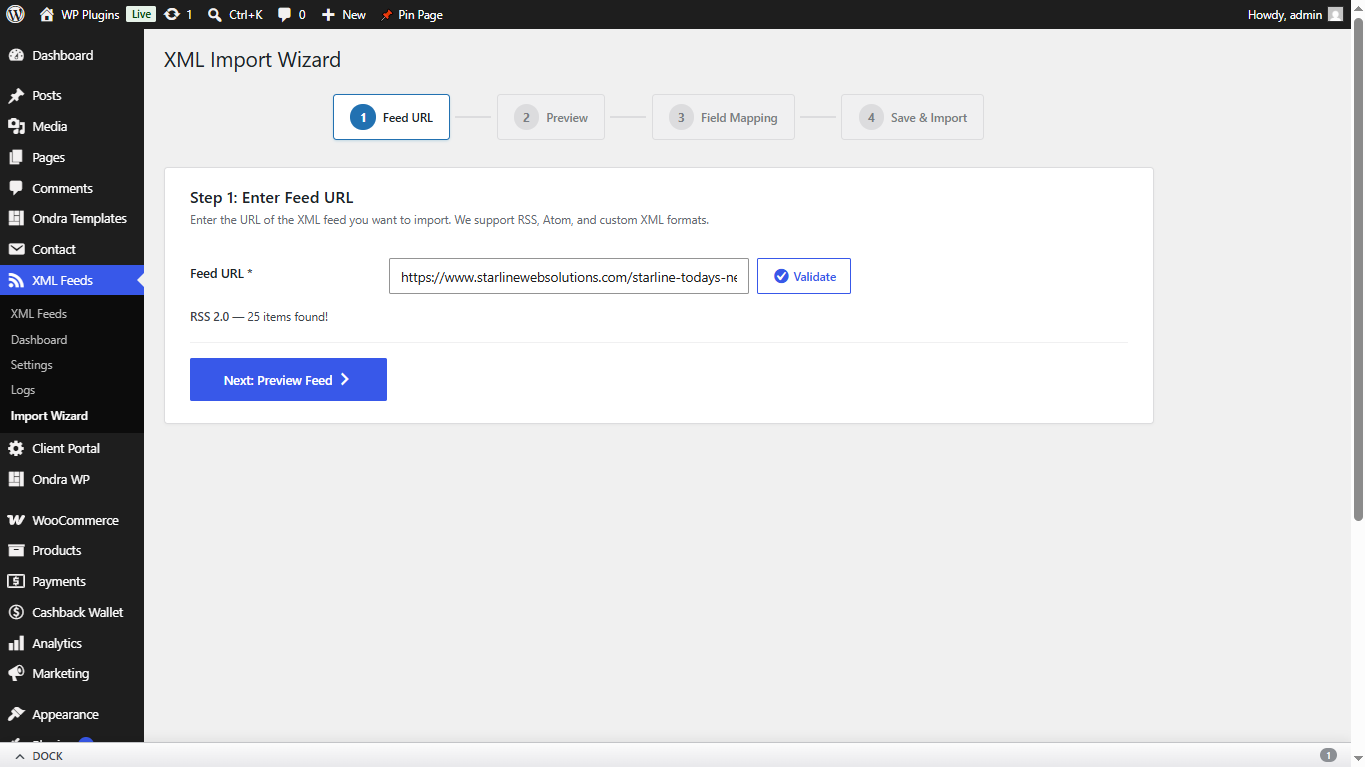The height and width of the screenshot is (767, 1365).
Task: Go to wizard step 3 Field Mapping
Action: coord(723,117)
